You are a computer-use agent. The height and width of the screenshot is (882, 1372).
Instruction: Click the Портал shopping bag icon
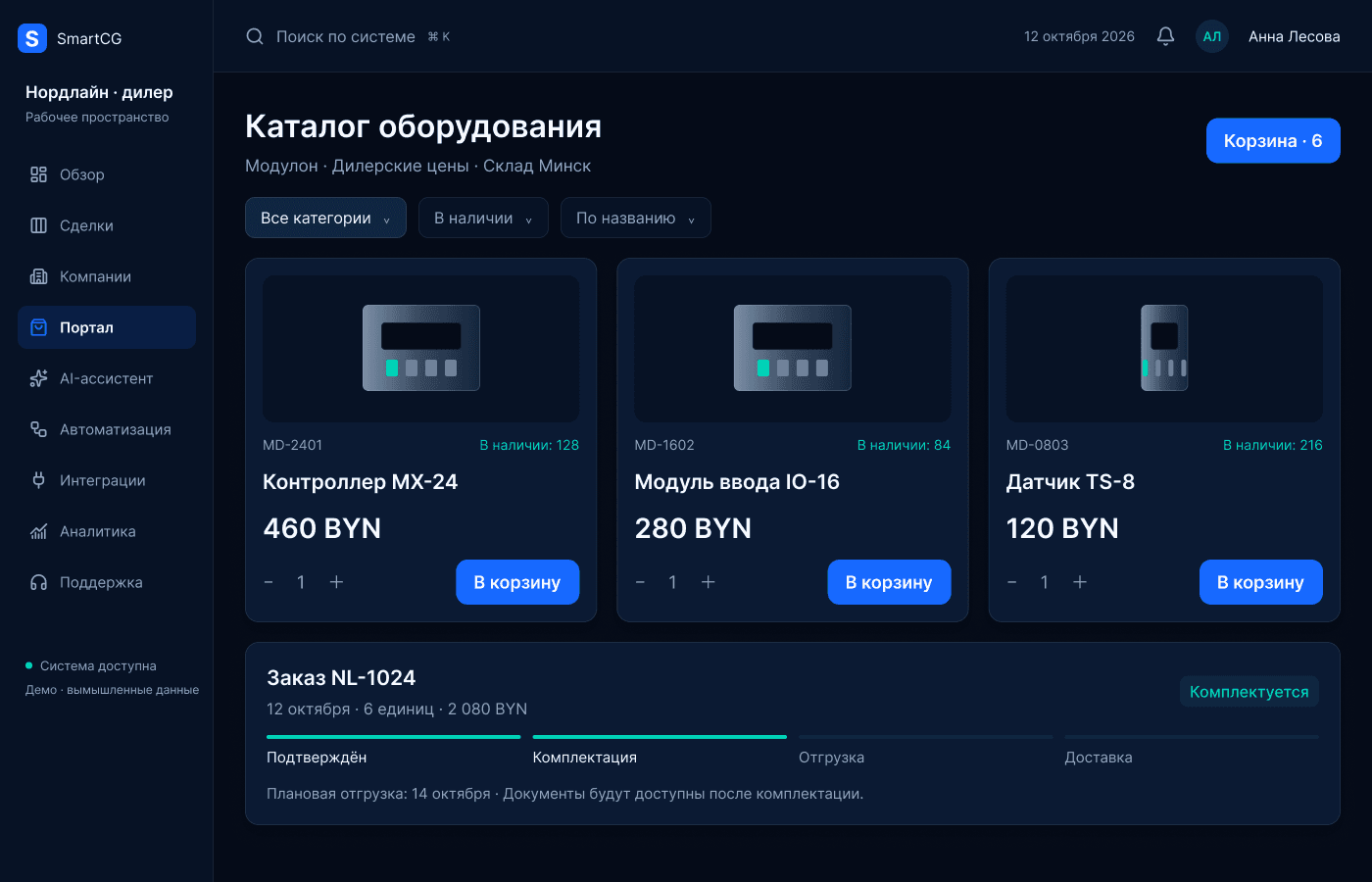pos(39,327)
